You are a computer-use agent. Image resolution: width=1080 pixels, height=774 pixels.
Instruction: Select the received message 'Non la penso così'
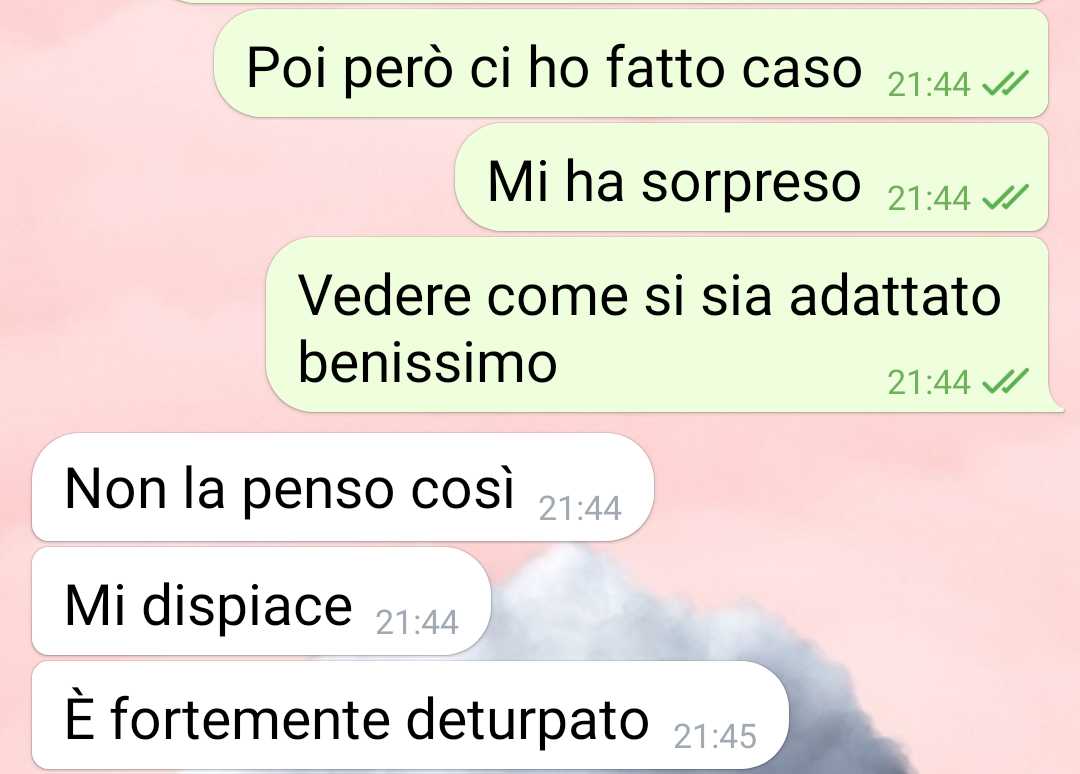(x=342, y=487)
